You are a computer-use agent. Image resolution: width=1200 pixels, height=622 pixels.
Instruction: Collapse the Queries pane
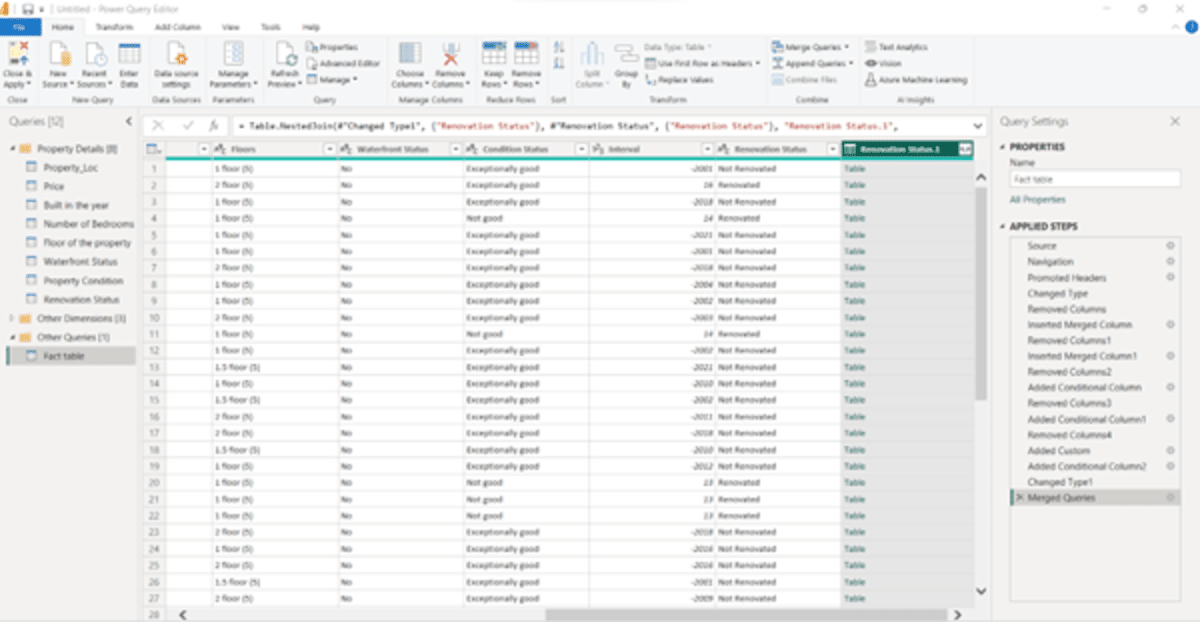point(129,121)
